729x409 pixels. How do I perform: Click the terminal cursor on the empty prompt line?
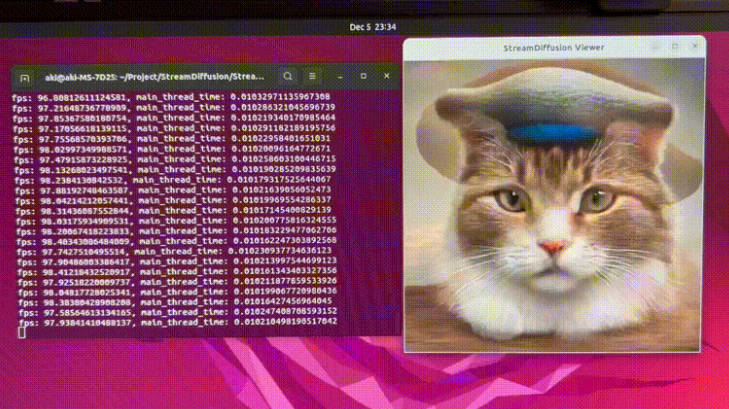pos(22,332)
